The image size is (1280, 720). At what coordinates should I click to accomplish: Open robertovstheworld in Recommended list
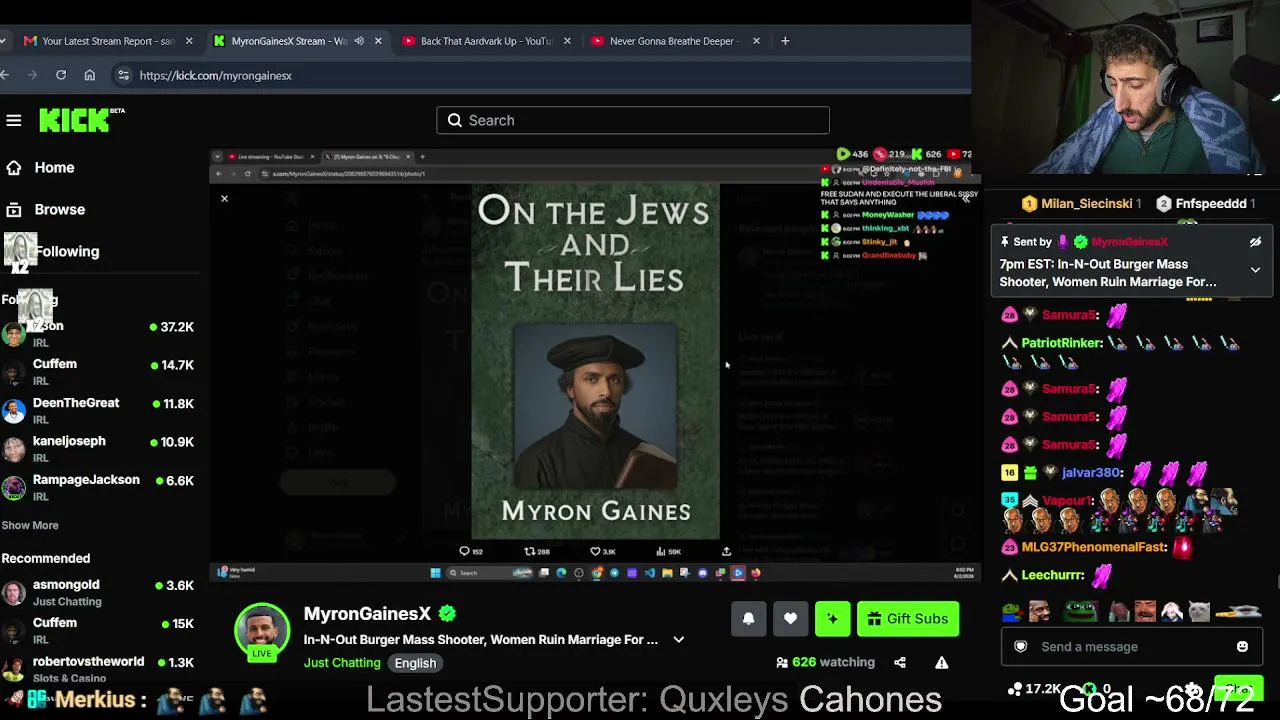(98, 670)
